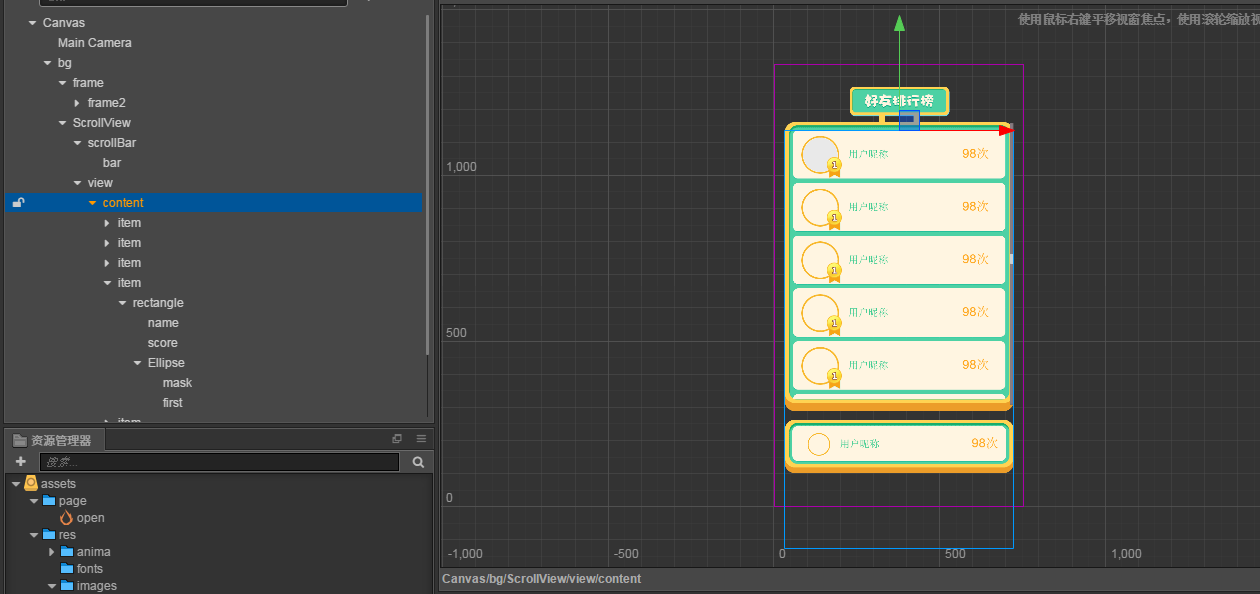Click the hierarchy panel vertical scrollbar
Viewport: 1260px width, 594px height.
click(x=428, y=180)
